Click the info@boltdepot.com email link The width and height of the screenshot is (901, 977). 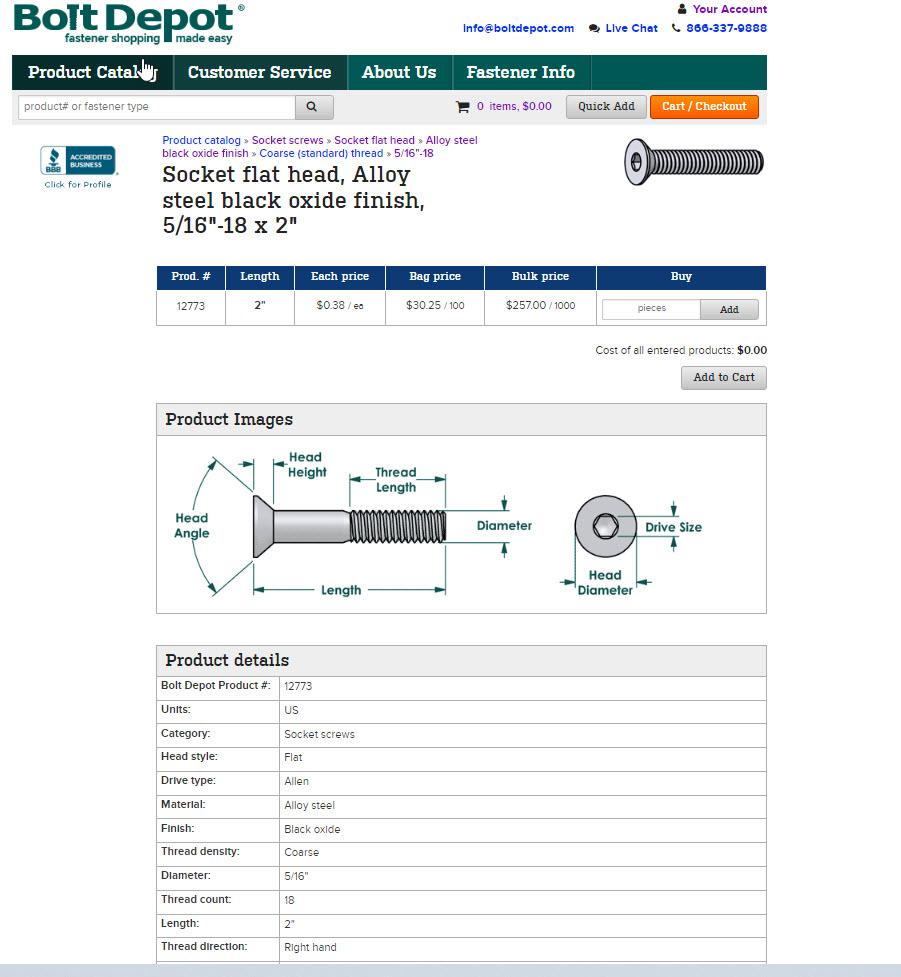click(x=518, y=28)
